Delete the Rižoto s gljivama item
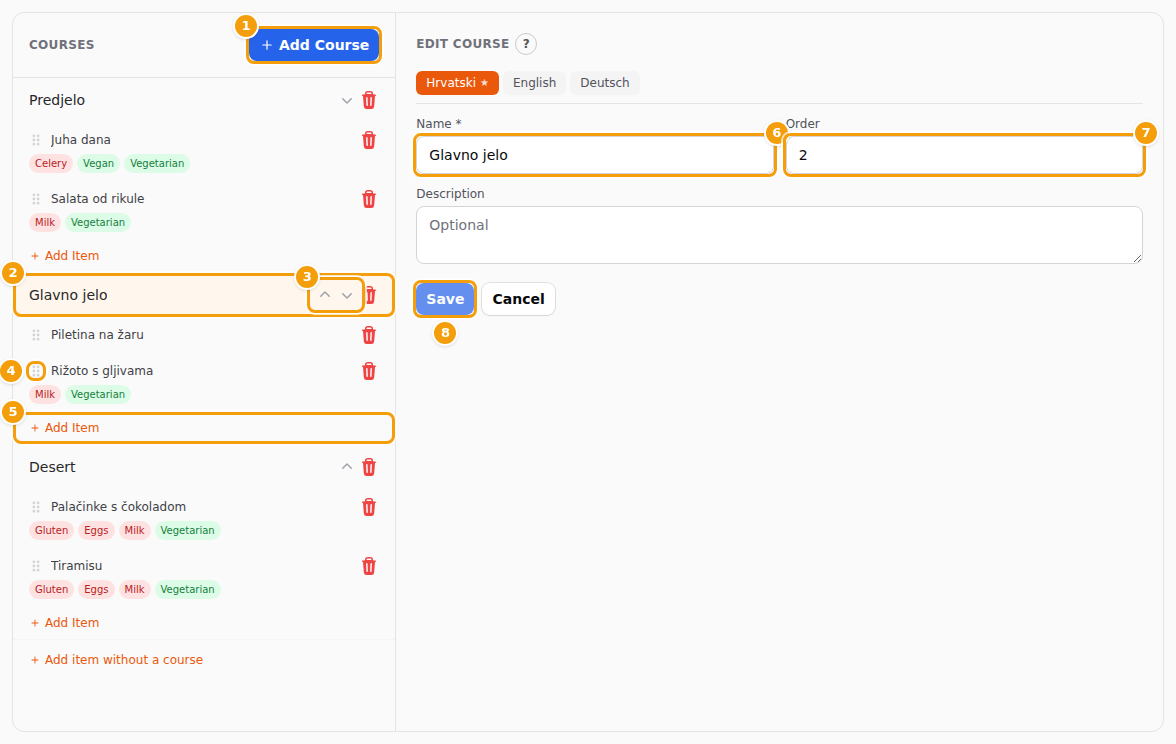This screenshot has width=1176, height=744. pos(369,371)
